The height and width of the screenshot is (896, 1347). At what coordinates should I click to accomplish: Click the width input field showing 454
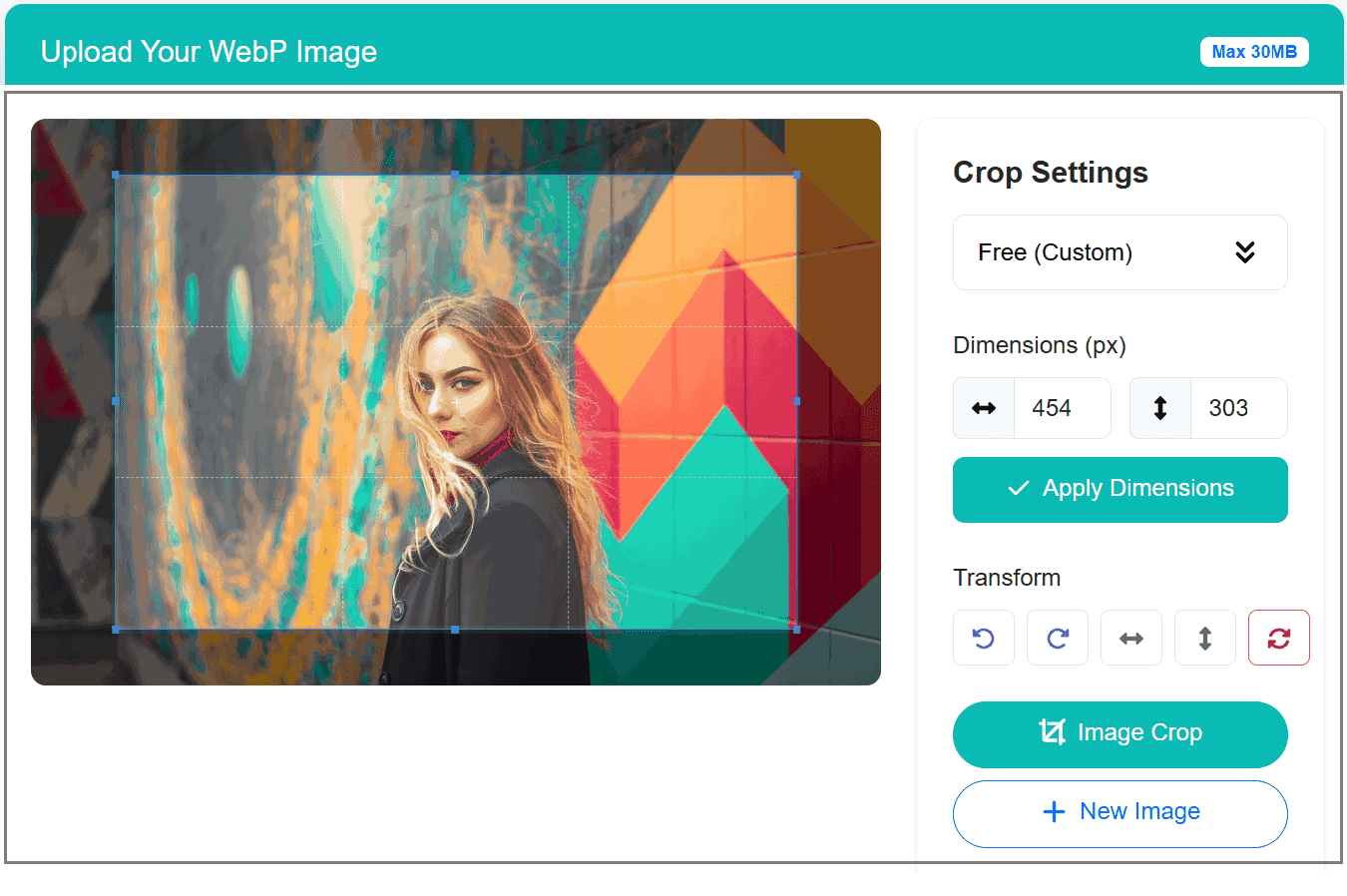pos(1062,408)
